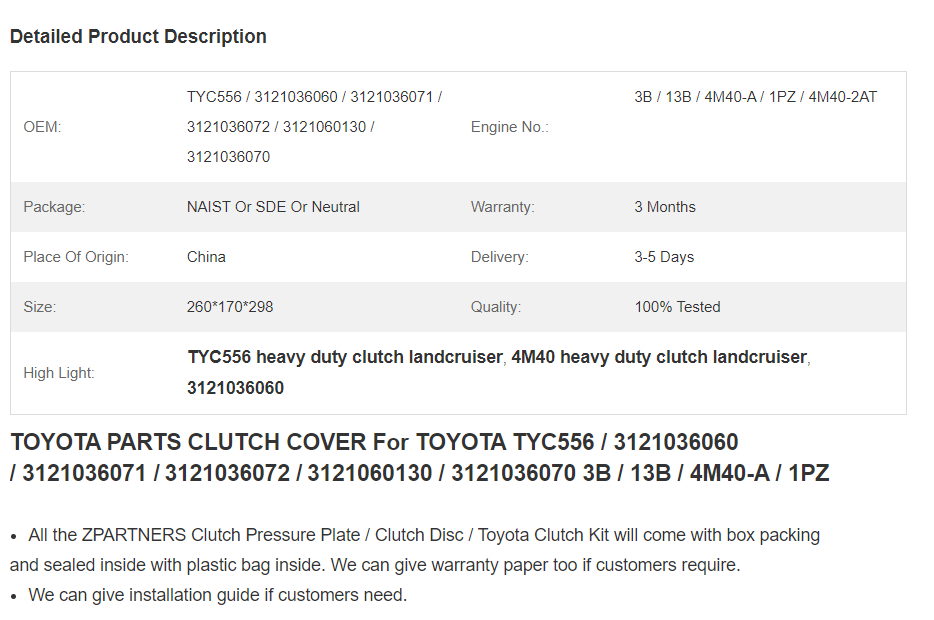Click the Place Of Origin label
Screen dimensions: 934x620
tap(76, 257)
